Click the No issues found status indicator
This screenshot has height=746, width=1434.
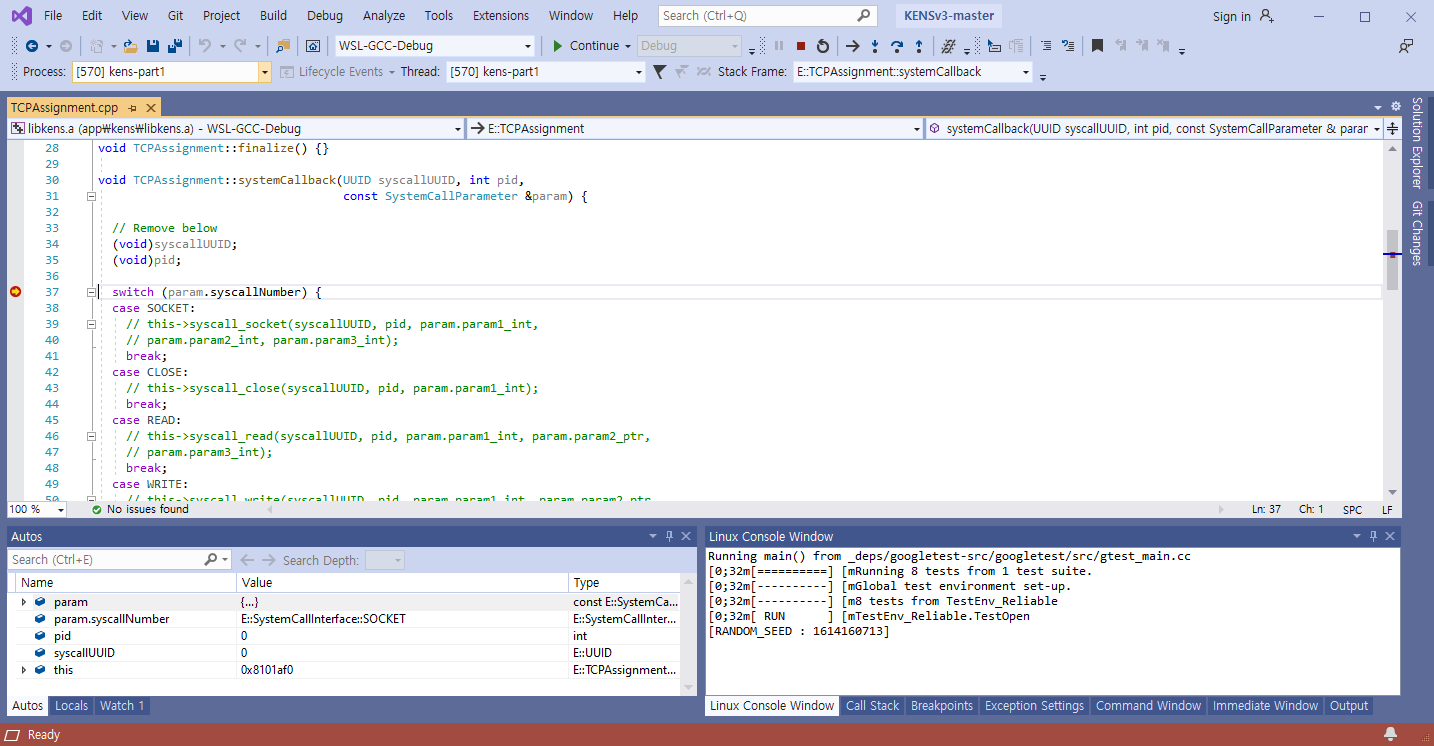[140, 510]
